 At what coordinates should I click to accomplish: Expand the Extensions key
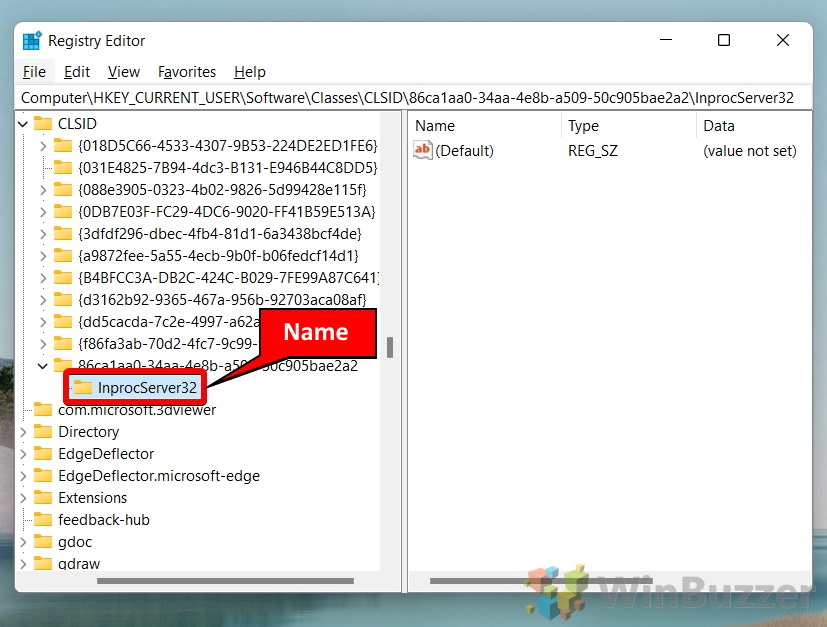[23, 498]
